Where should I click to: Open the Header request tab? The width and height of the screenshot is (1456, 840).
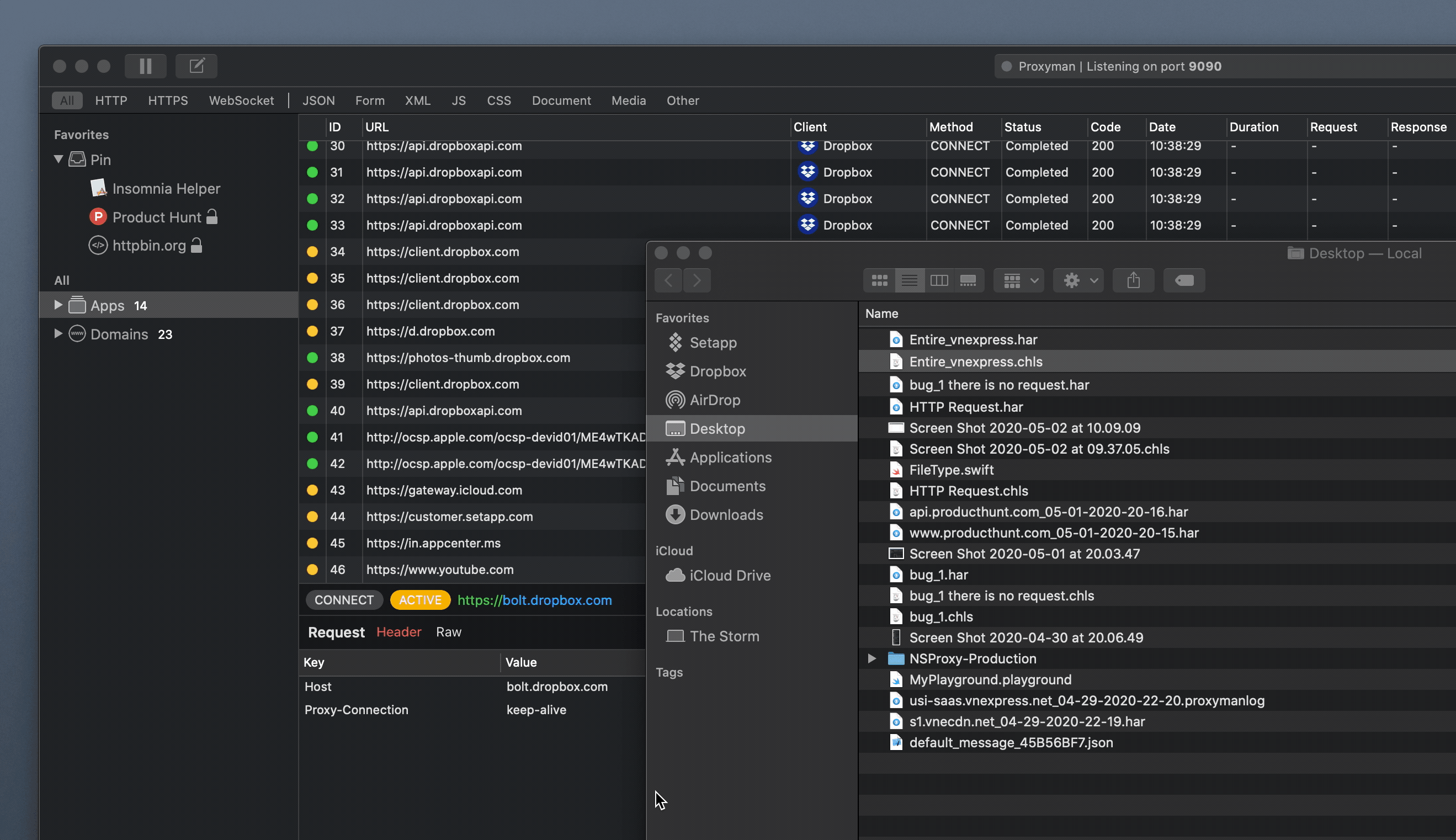coord(398,632)
